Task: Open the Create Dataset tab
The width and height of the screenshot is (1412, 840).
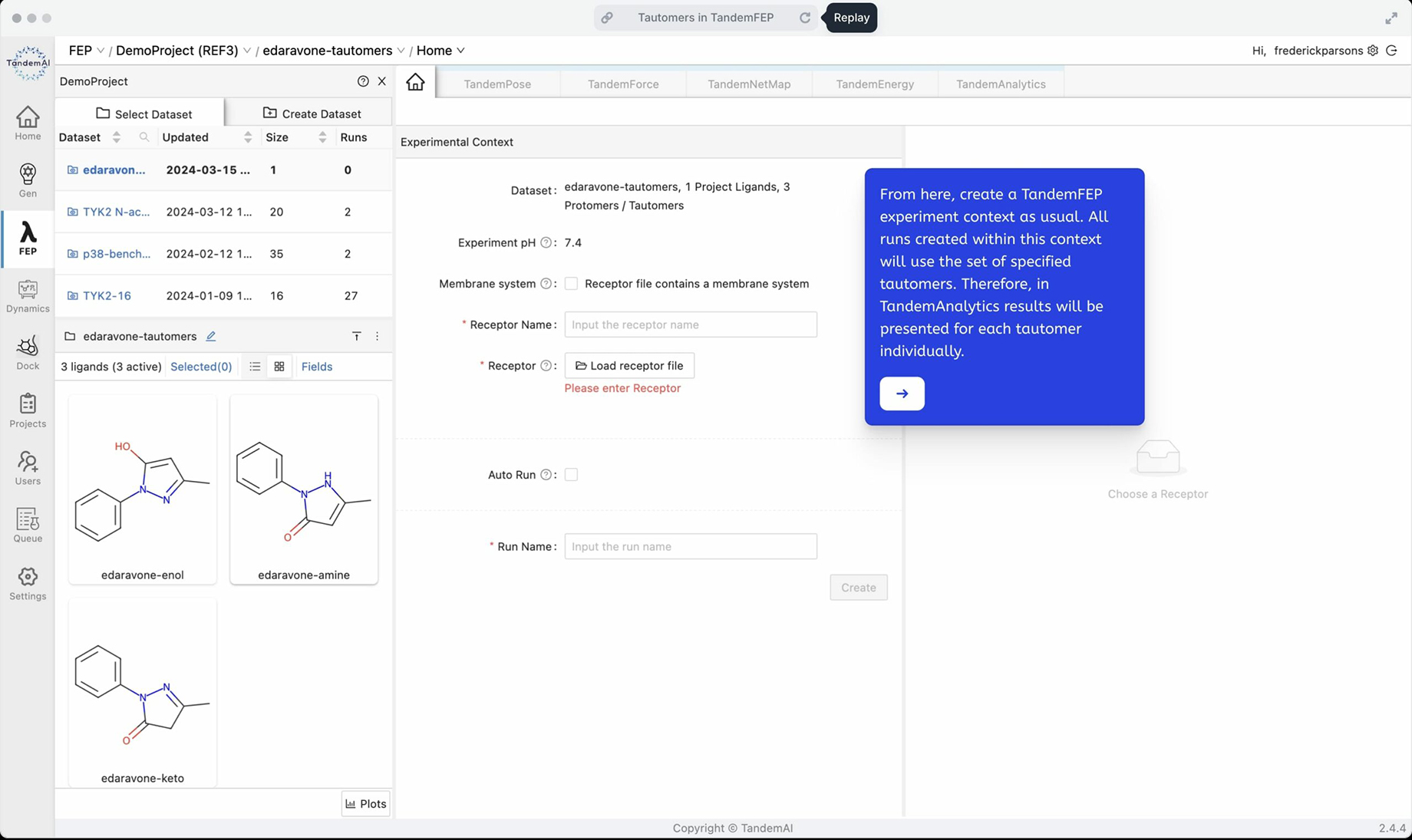Action: pos(312,114)
